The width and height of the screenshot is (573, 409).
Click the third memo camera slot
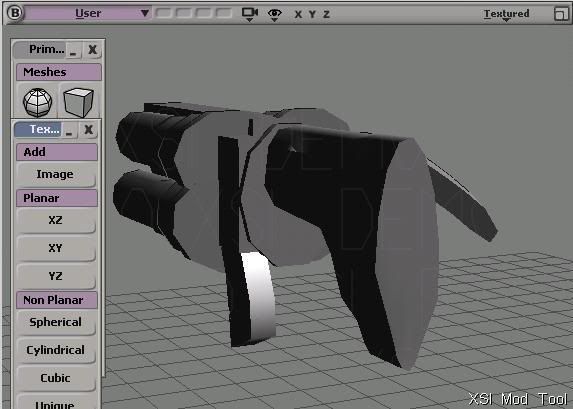[204, 13]
